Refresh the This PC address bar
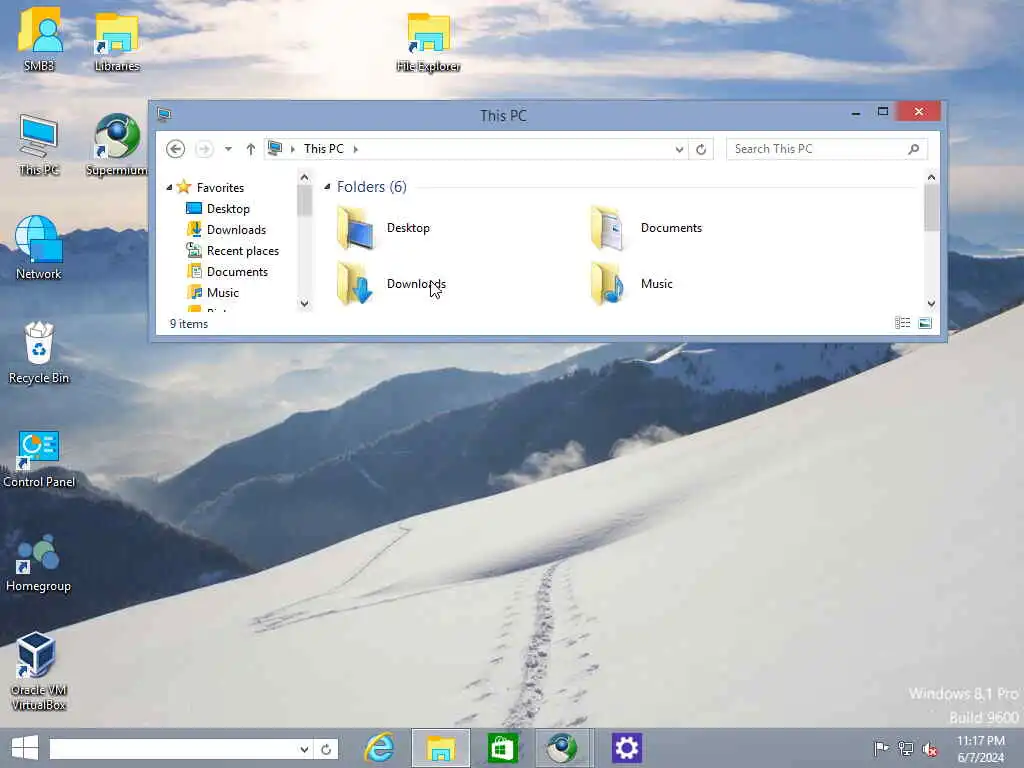This screenshot has height=768, width=1024. [701, 149]
